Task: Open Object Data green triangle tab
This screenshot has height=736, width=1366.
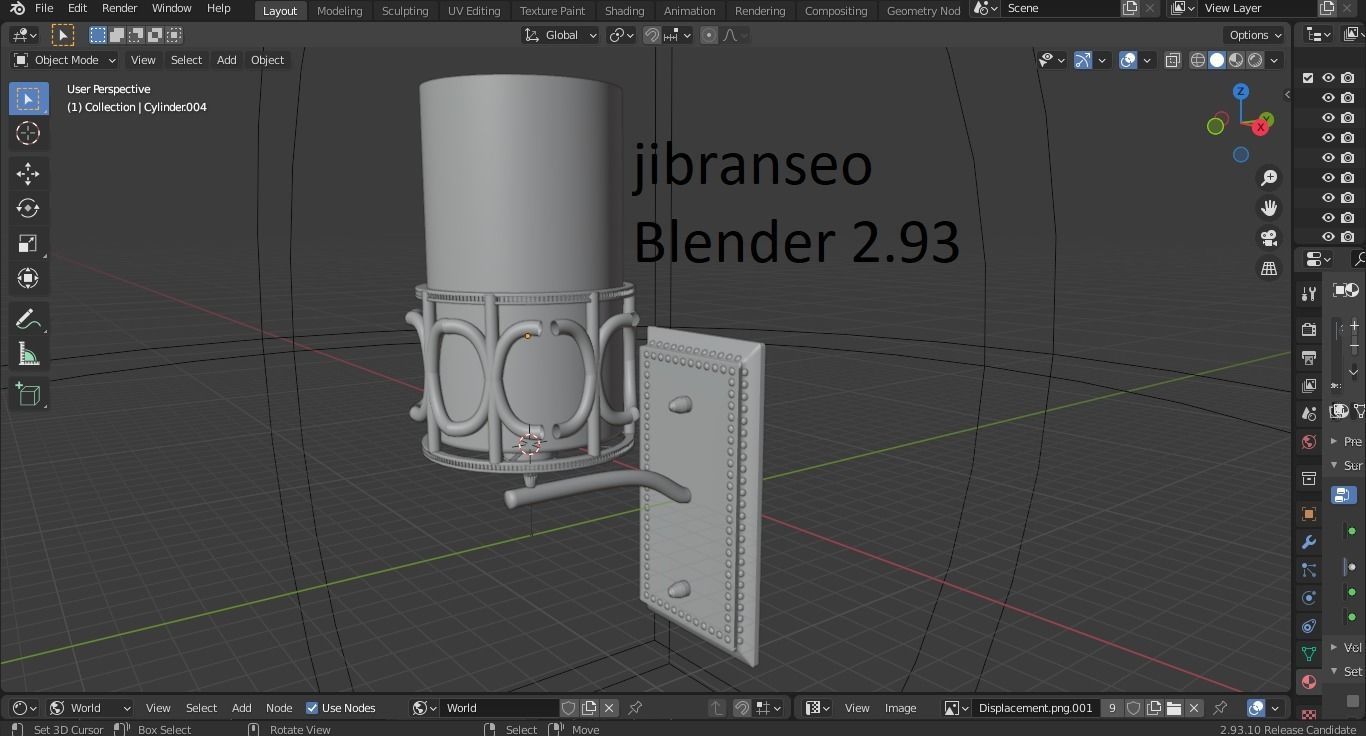Action: pos(1309,654)
